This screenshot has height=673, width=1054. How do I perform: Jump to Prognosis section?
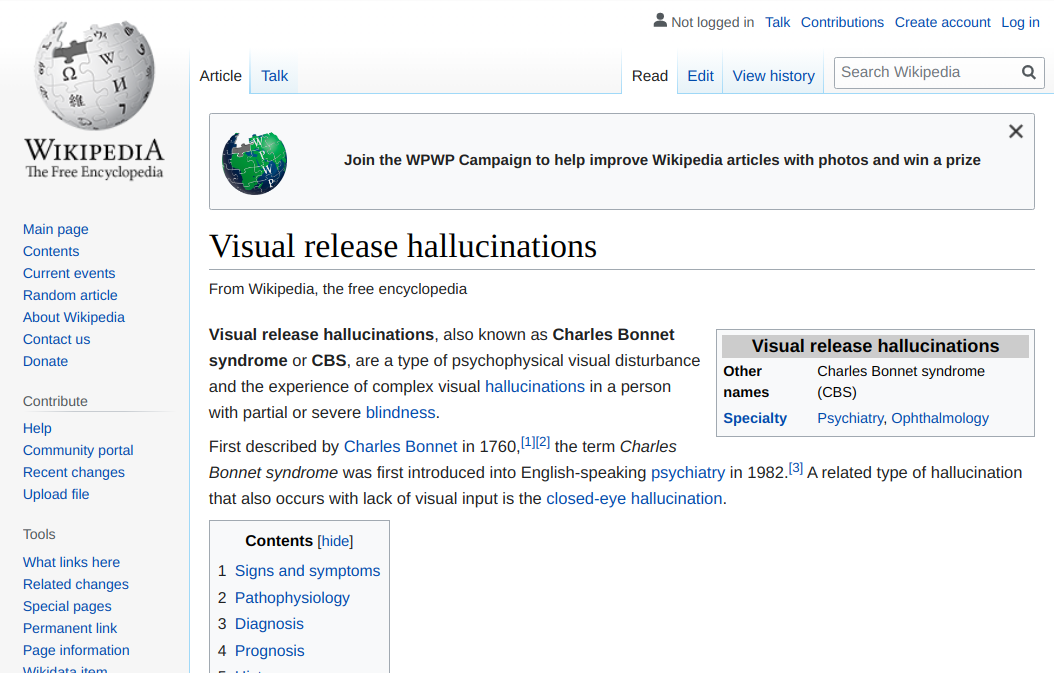pyautogui.click(x=270, y=651)
